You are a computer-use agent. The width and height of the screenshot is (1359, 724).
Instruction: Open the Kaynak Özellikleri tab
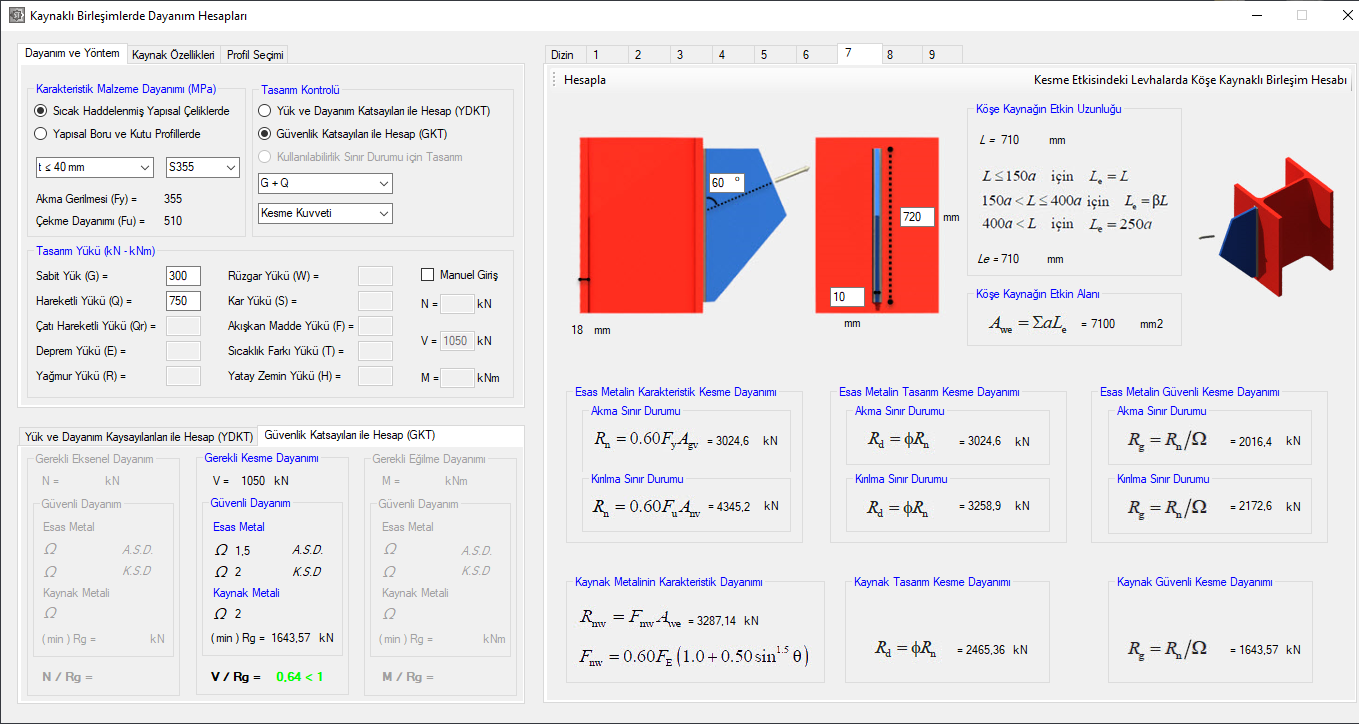173,55
